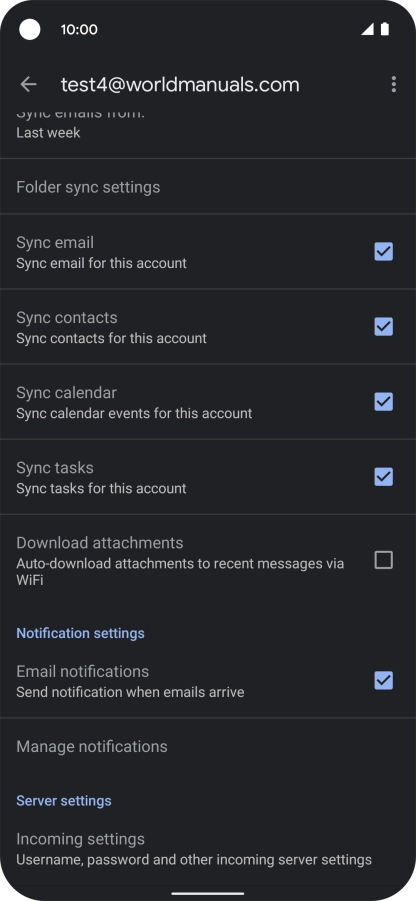Disable the Email notifications checkbox
Image resolution: width=416 pixels, height=901 pixels.
[x=384, y=681]
